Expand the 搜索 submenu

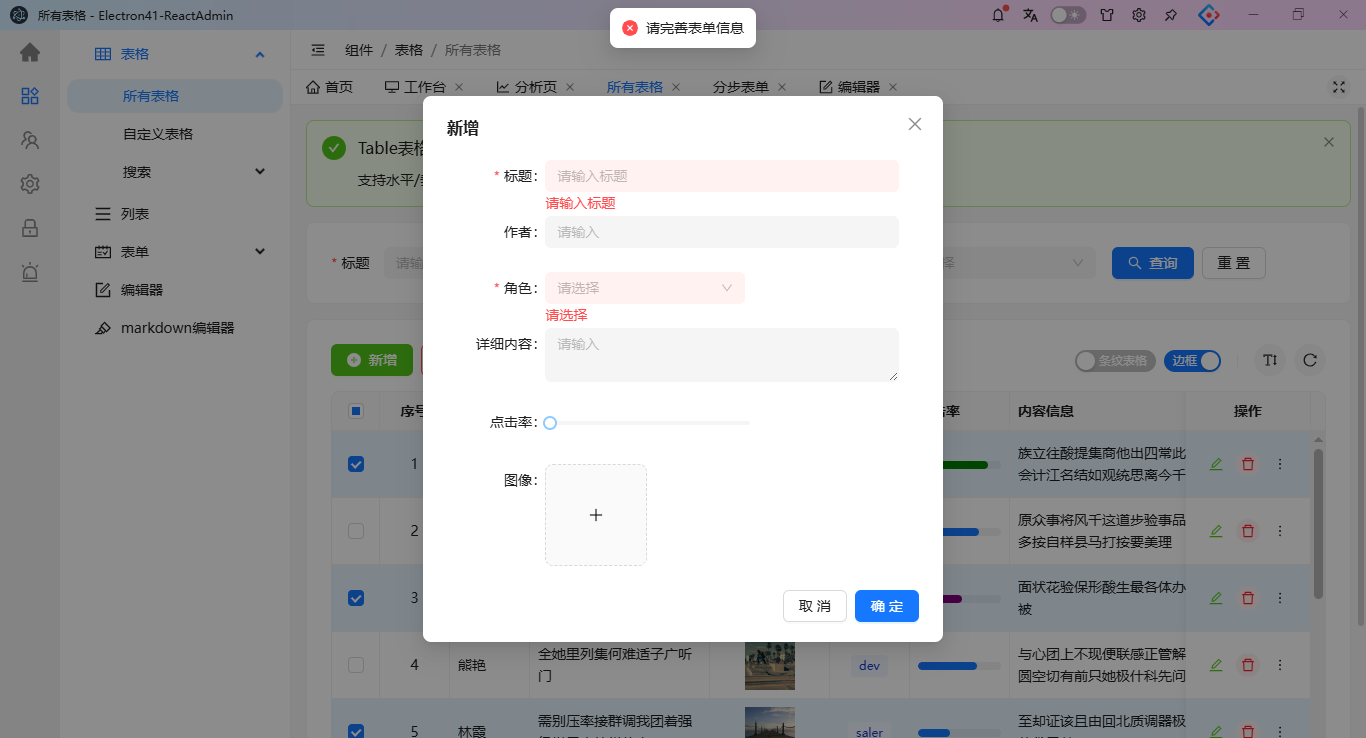(x=175, y=172)
